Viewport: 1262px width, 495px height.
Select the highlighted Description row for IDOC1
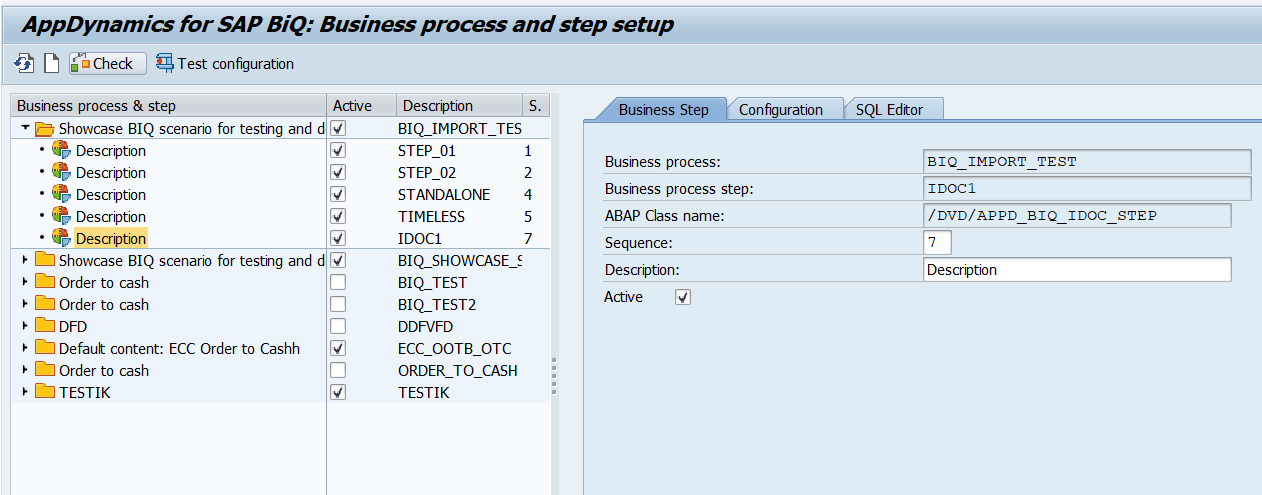pyautogui.click(x=111, y=239)
